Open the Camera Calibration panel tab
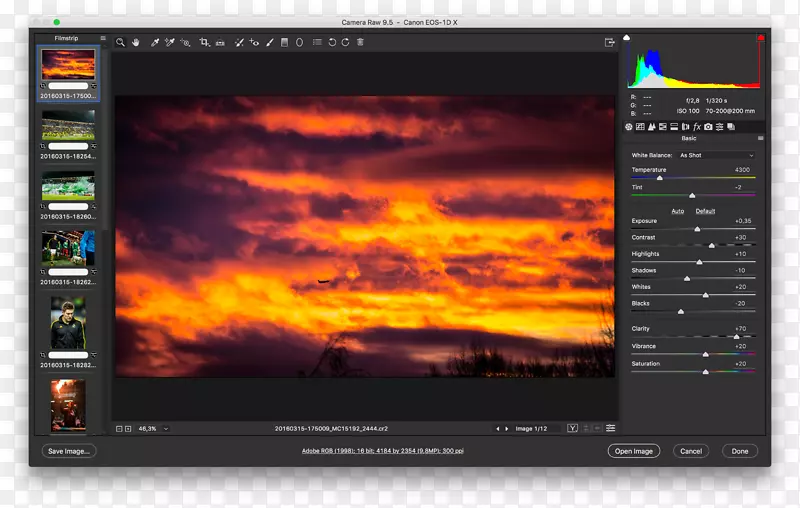Viewport: 800px width, 508px height. point(708,126)
